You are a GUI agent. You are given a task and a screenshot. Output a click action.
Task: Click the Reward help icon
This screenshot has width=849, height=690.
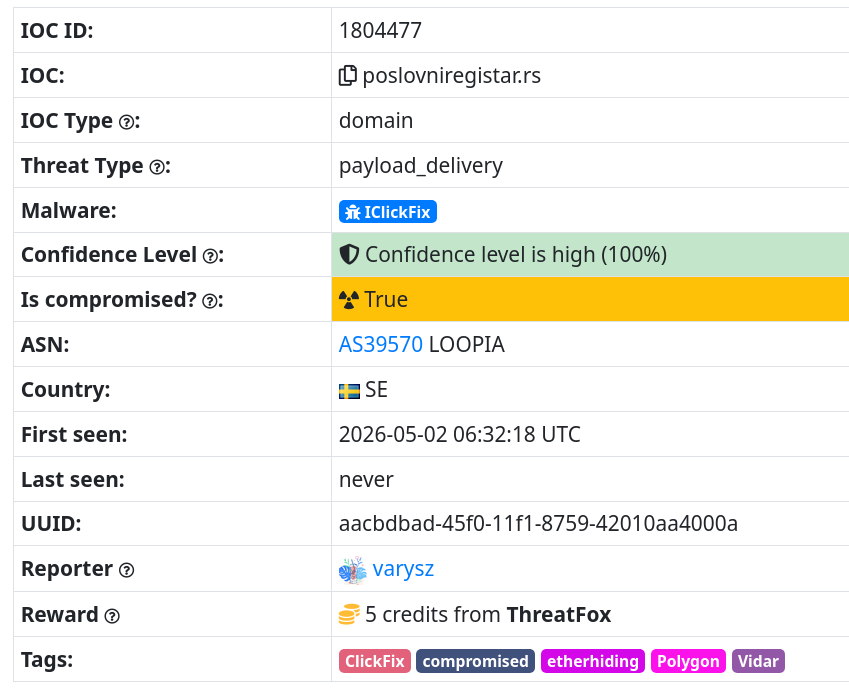[112, 616]
